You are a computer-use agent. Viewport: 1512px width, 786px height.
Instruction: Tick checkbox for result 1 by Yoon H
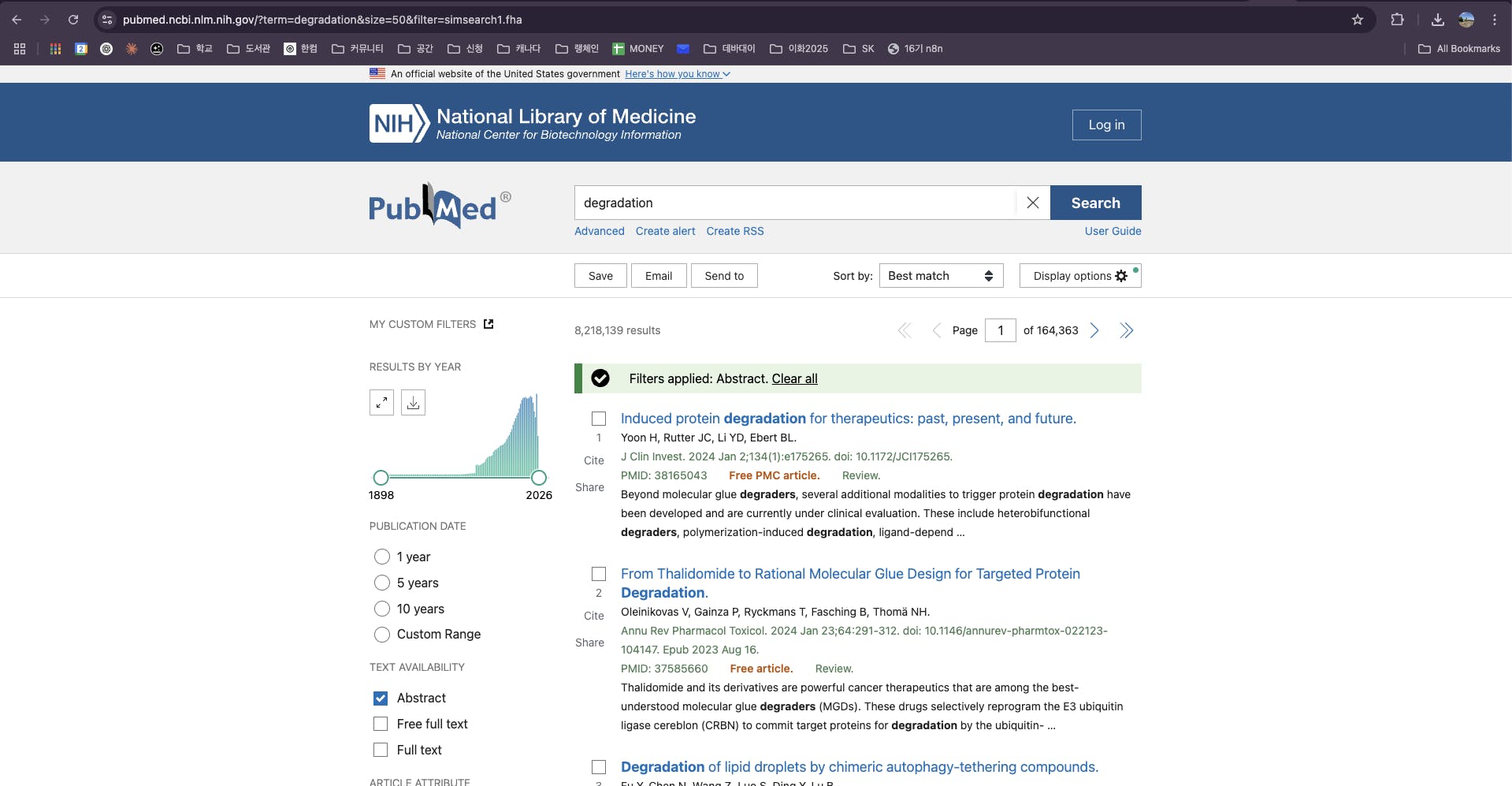(x=599, y=419)
